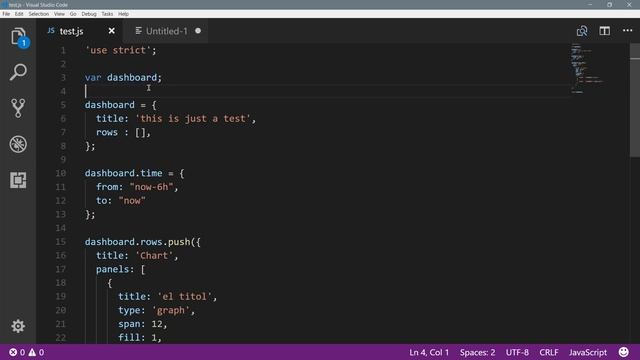Split the editor with the split icon
Screen dimensions: 640x360
pyautogui.click(x=604, y=31)
